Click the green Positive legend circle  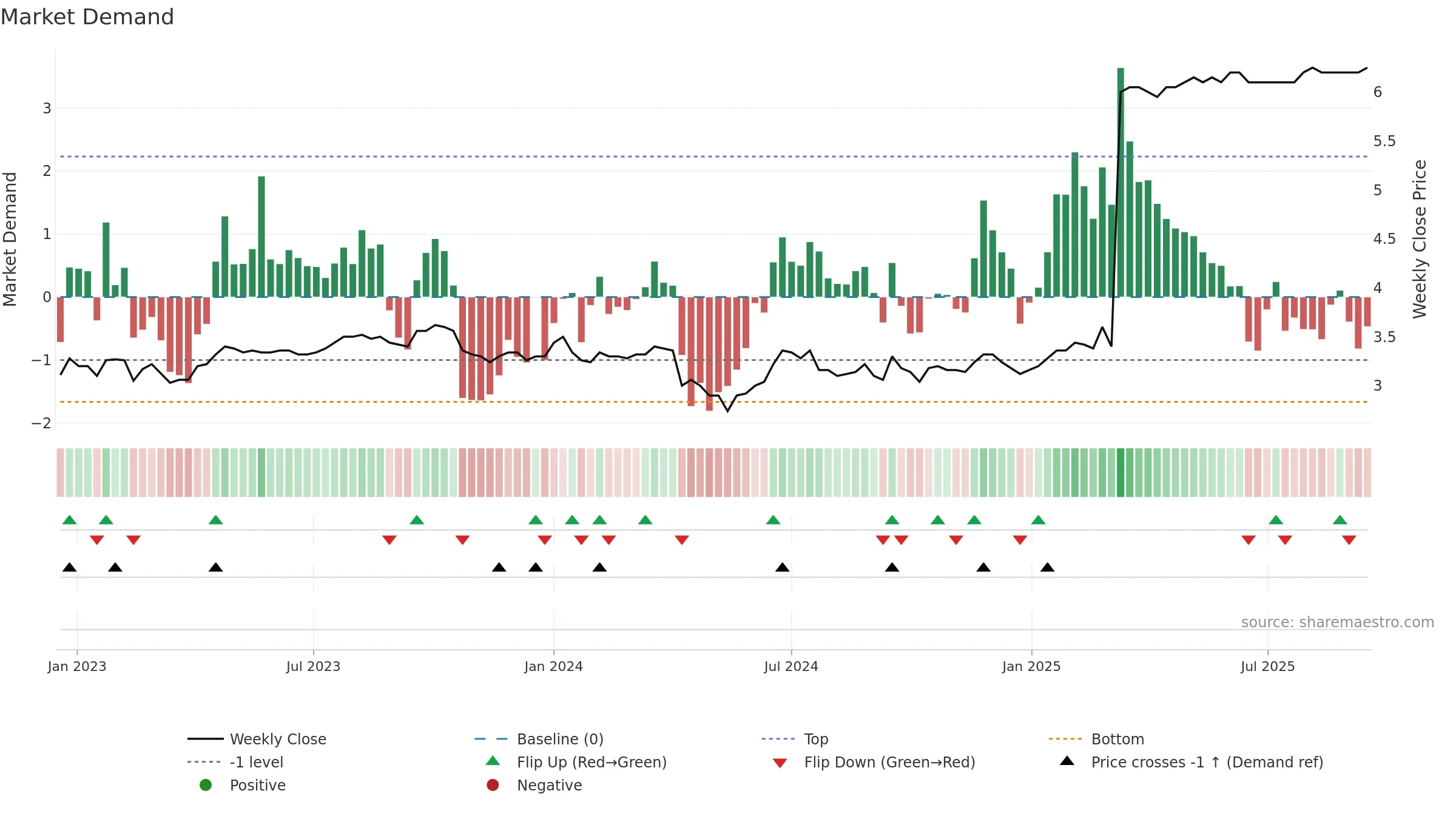click(206, 785)
